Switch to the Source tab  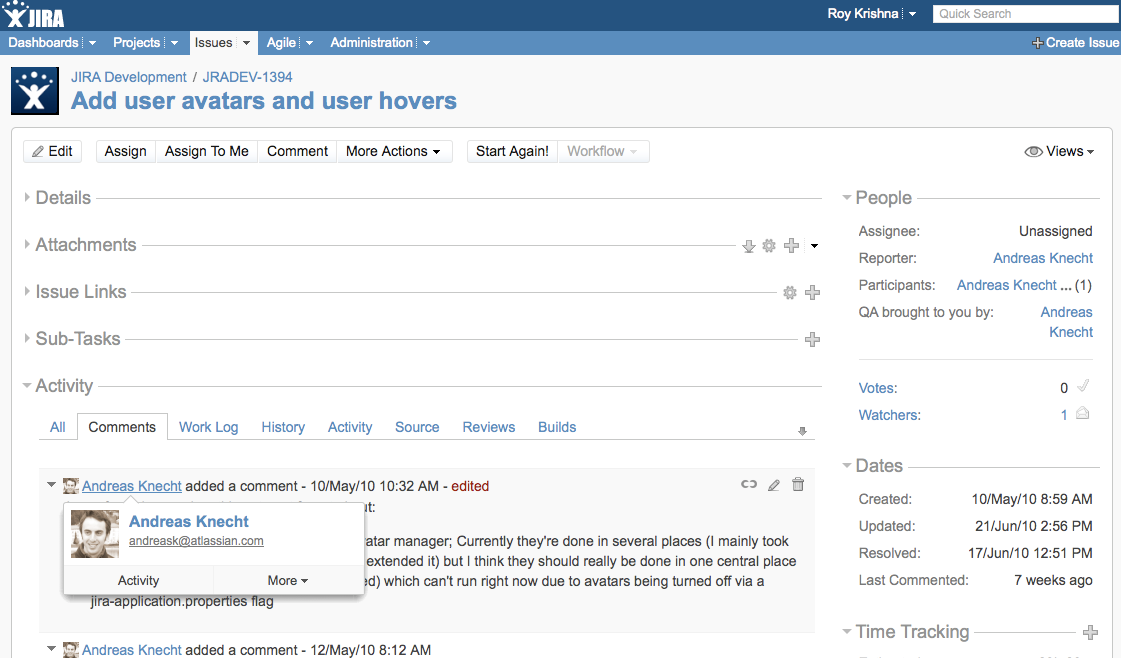417,427
